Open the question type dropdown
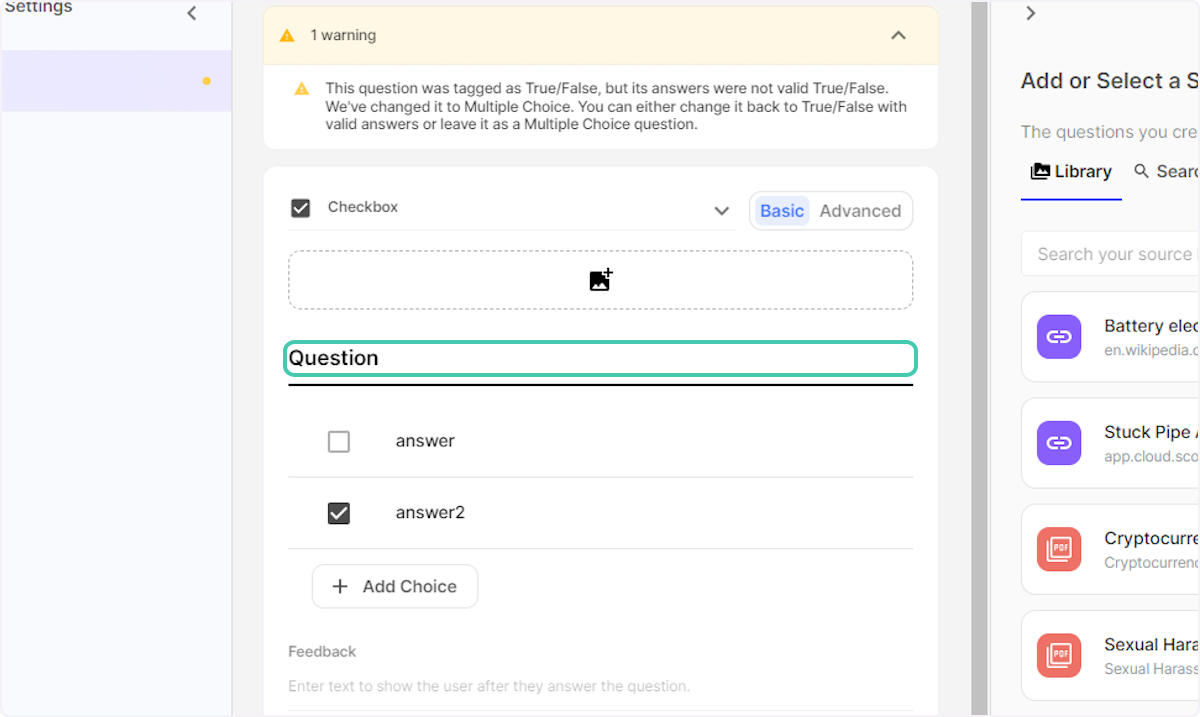The height and width of the screenshot is (717, 1200). [x=721, y=211]
